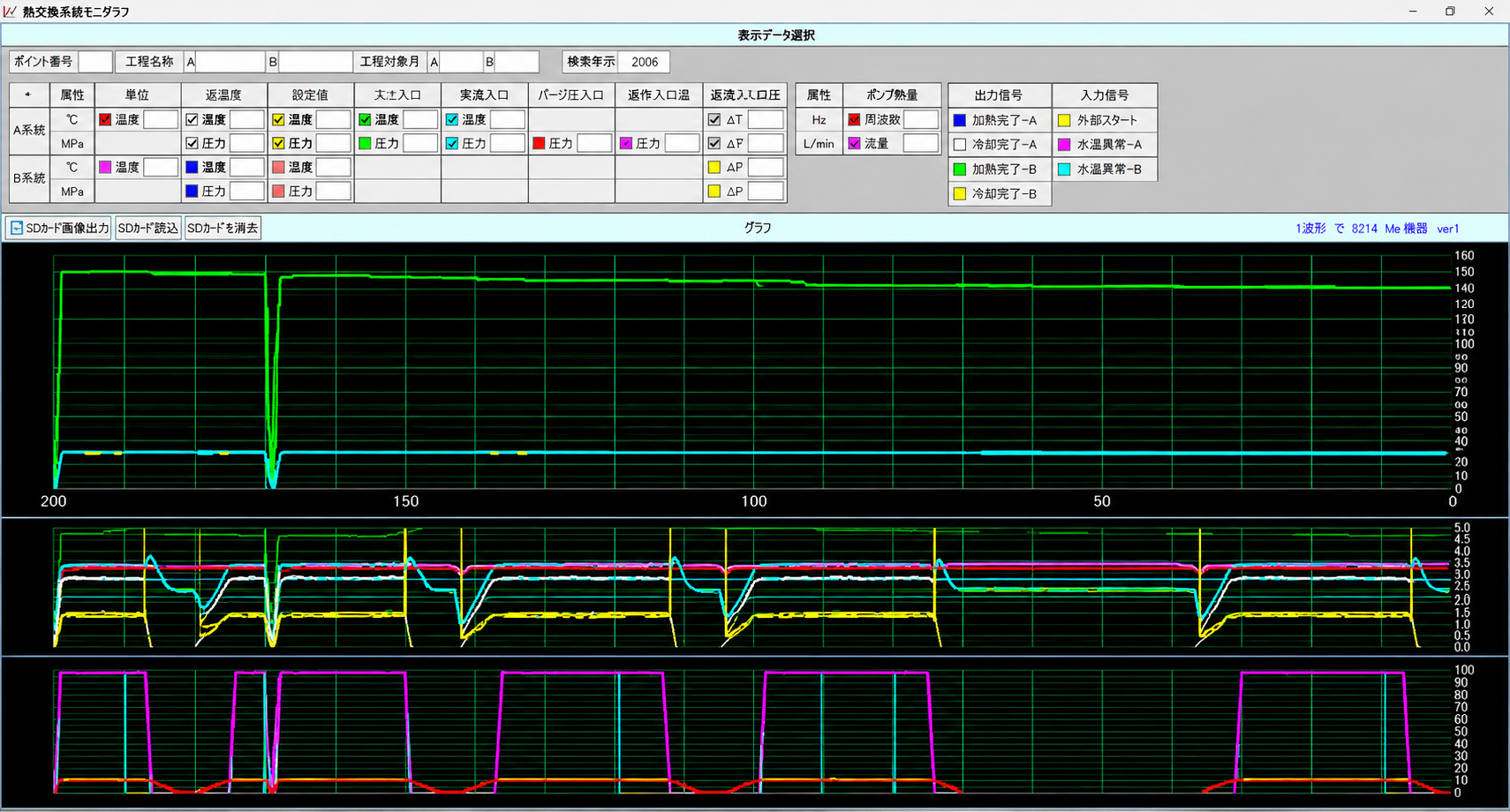Image resolution: width=1510 pixels, height=812 pixels.
Task: Click the app icon in the title bar
Action: (x=11, y=11)
